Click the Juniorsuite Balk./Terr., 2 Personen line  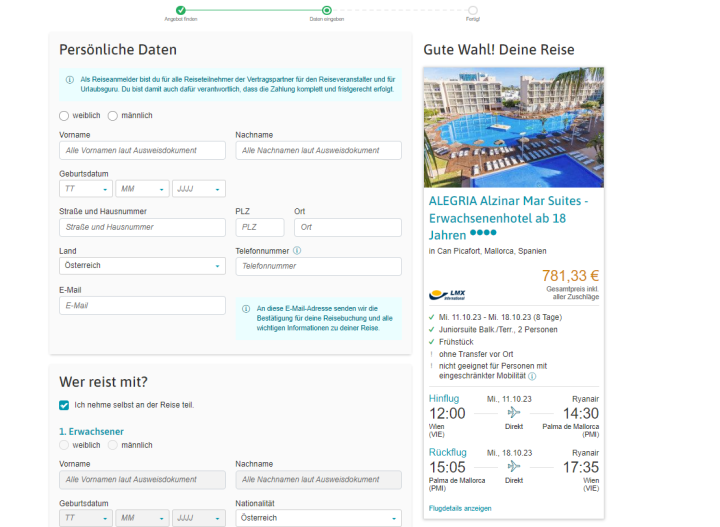pos(498,330)
